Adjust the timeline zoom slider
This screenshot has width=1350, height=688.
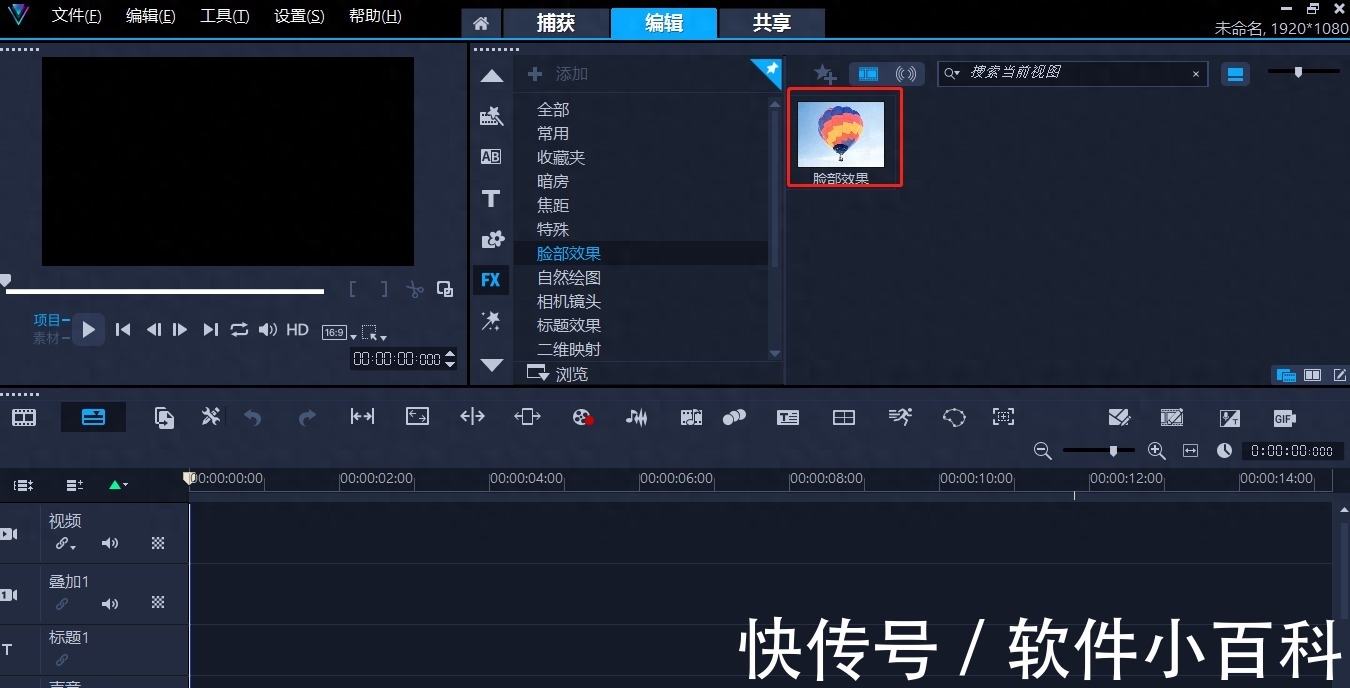pos(1113,451)
